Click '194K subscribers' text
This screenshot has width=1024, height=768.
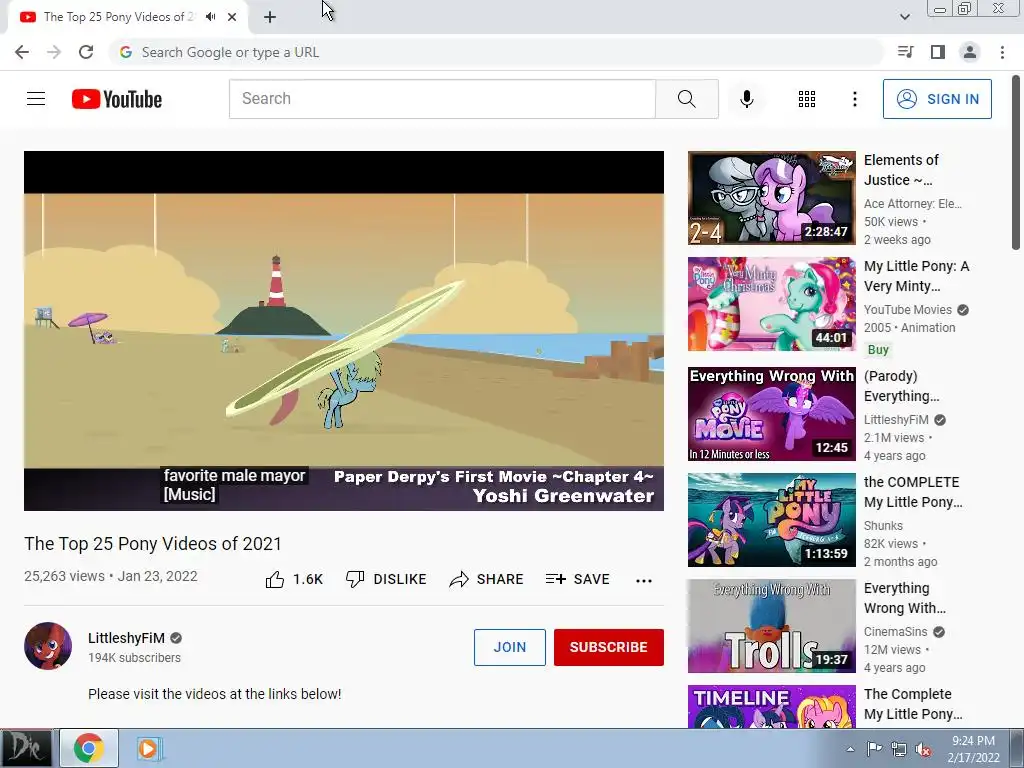point(135,658)
